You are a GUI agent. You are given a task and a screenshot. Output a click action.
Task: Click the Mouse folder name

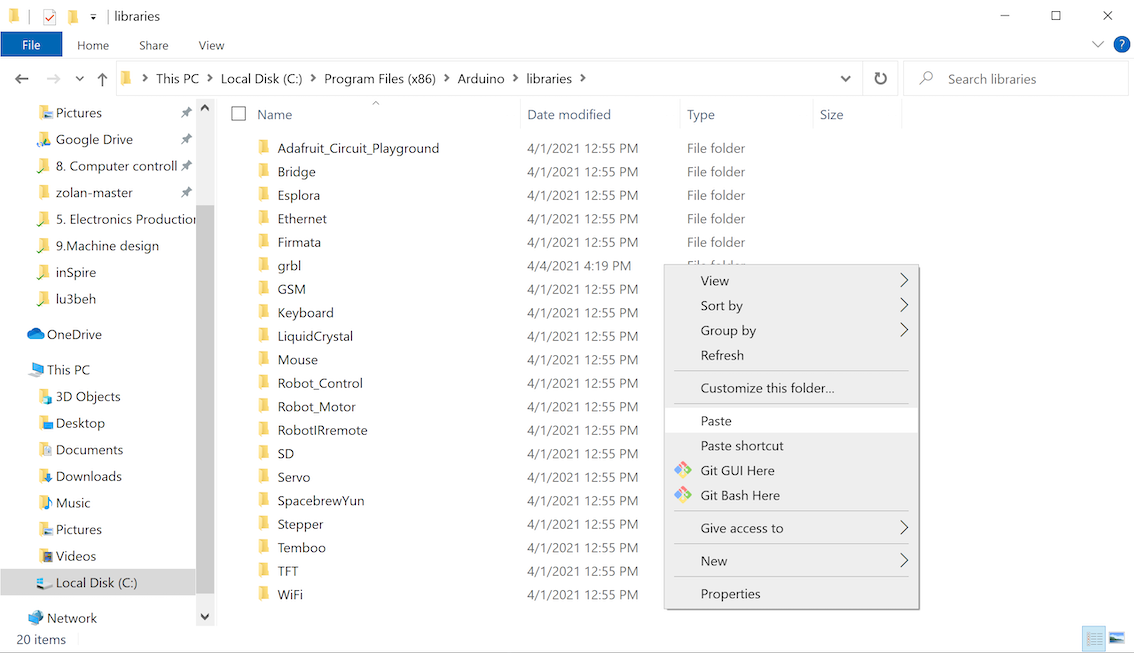(297, 359)
